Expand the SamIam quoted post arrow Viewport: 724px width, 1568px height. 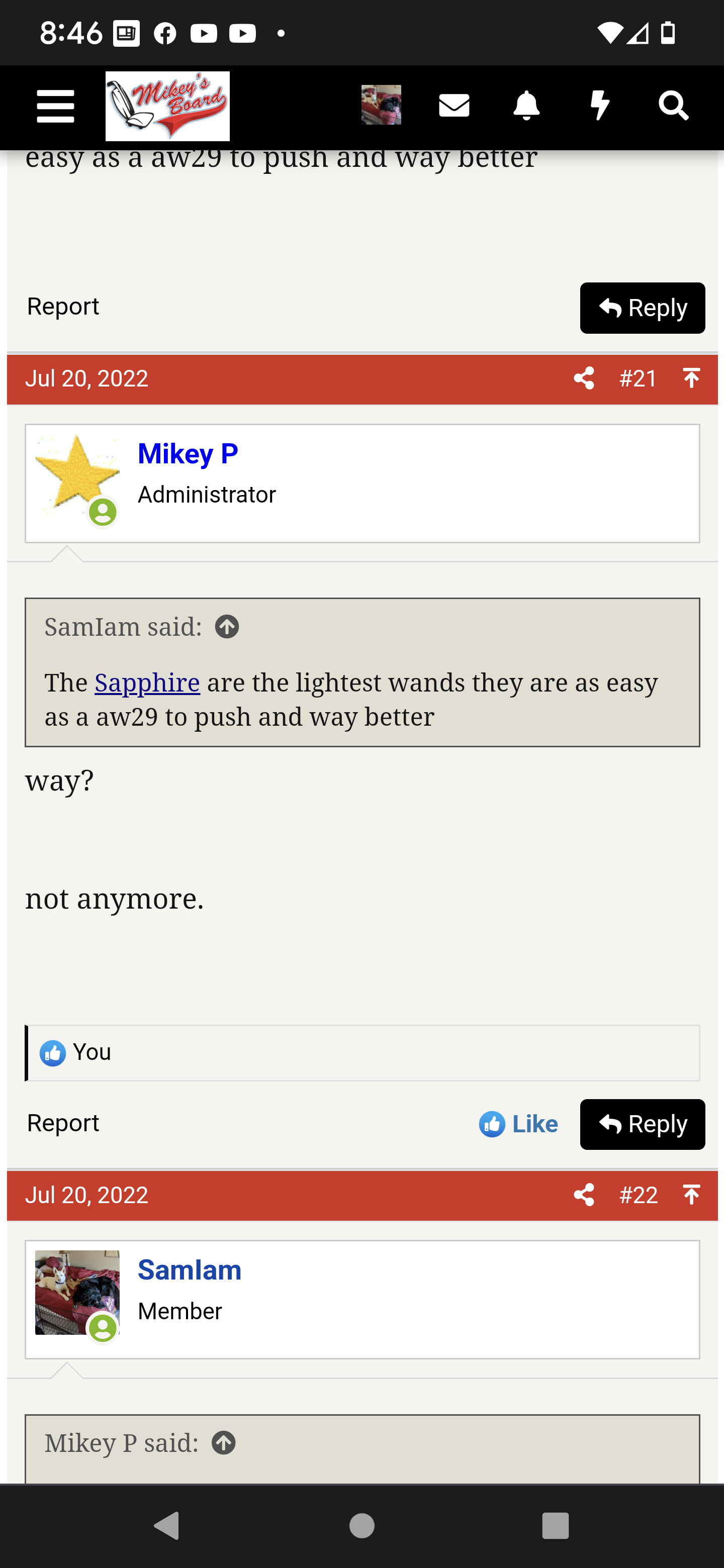click(x=227, y=627)
